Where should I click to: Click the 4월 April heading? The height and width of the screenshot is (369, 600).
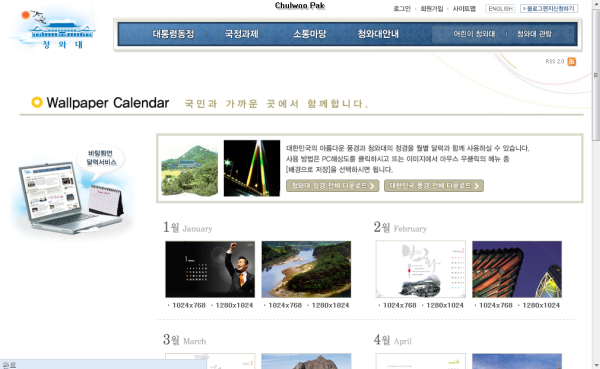pyautogui.click(x=393, y=340)
